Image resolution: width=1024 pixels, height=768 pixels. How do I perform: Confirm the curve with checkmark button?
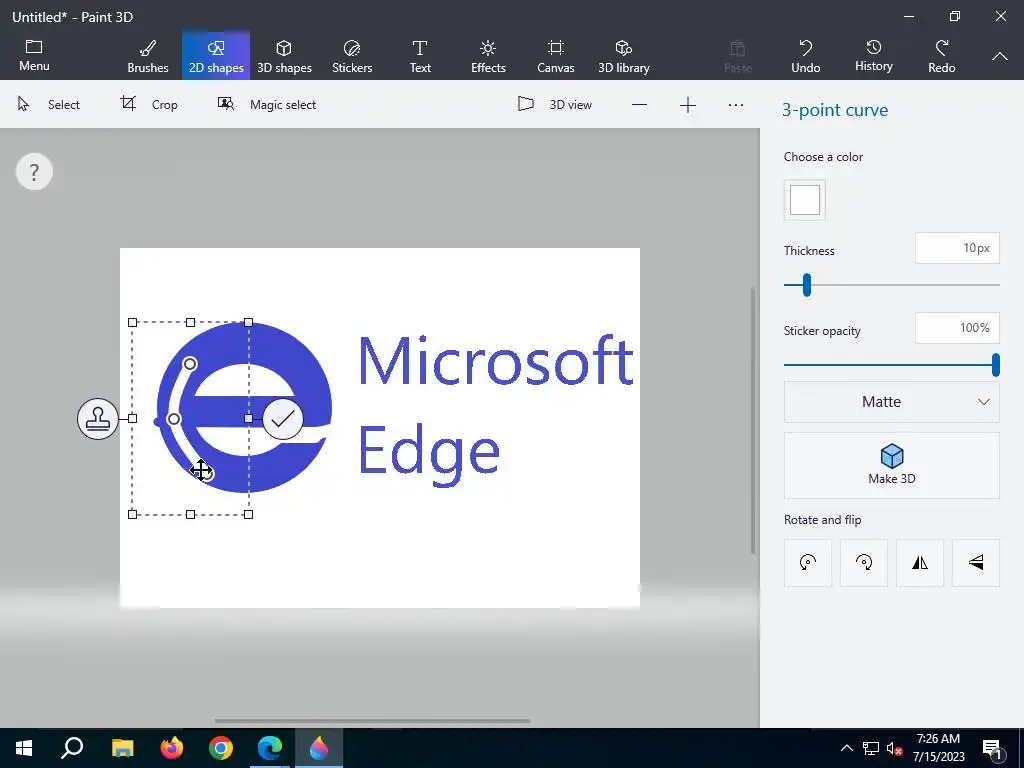(x=283, y=419)
